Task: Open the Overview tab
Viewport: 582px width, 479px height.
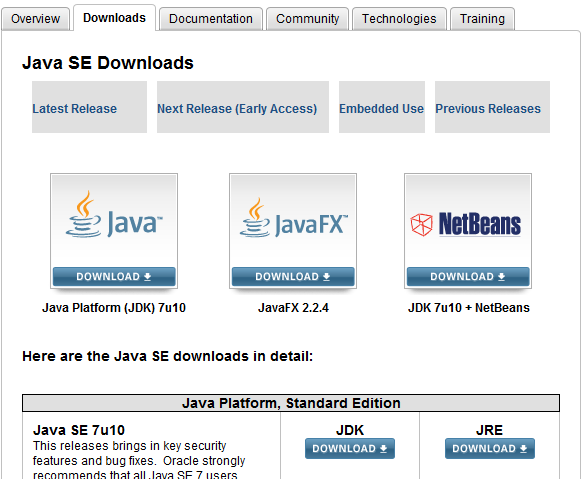Action: pyautogui.click(x=35, y=19)
